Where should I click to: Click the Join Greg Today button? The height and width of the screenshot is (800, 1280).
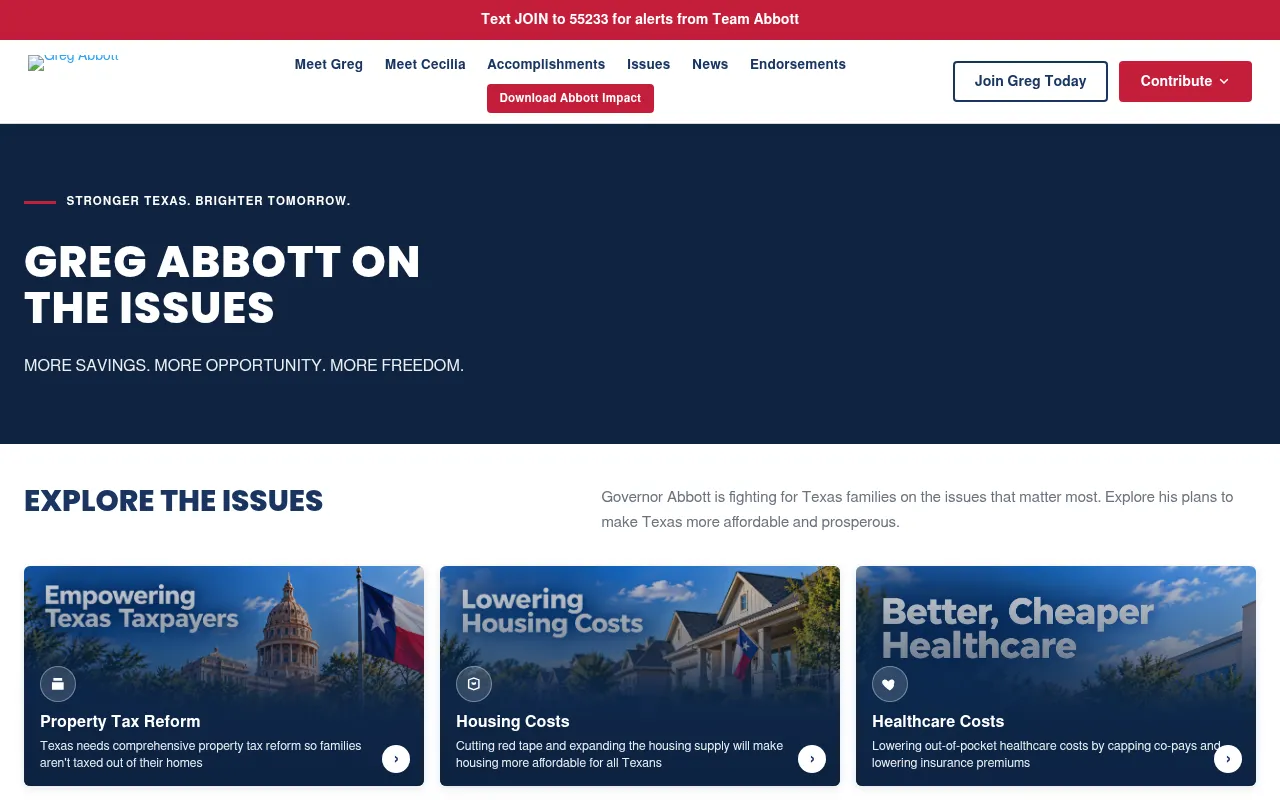coord(1030,81)
